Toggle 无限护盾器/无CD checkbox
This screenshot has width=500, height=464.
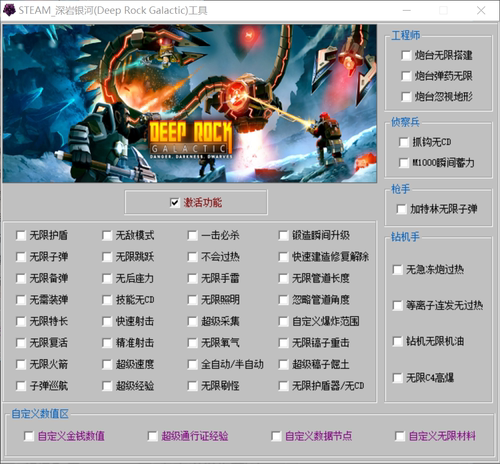(283, 386)
